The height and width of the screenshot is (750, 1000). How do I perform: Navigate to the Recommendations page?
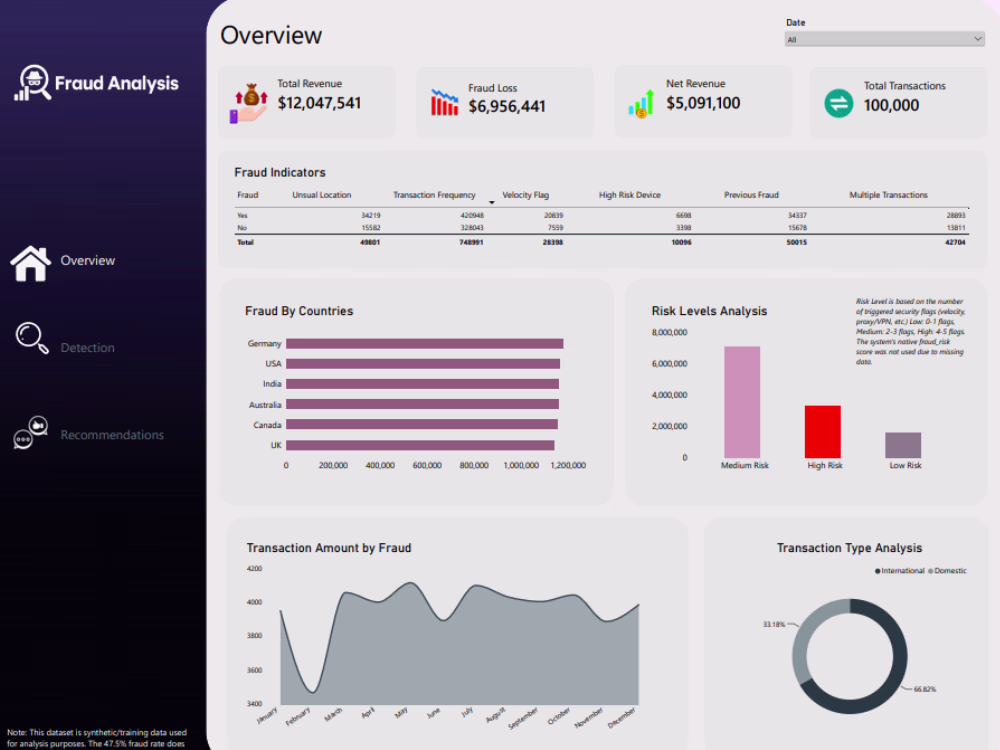112,435
